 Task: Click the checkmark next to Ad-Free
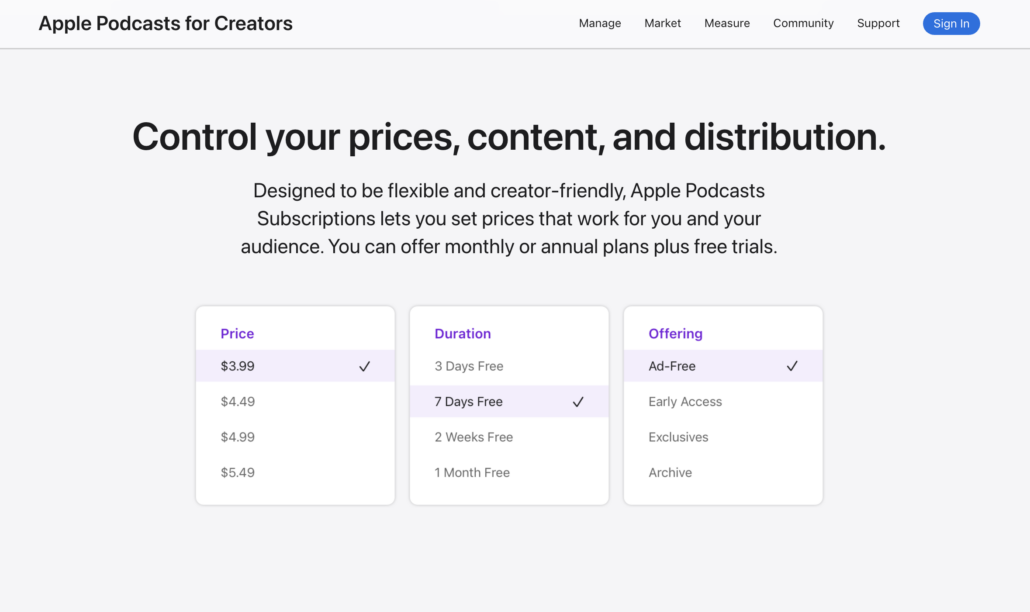(x=792, y=367)
